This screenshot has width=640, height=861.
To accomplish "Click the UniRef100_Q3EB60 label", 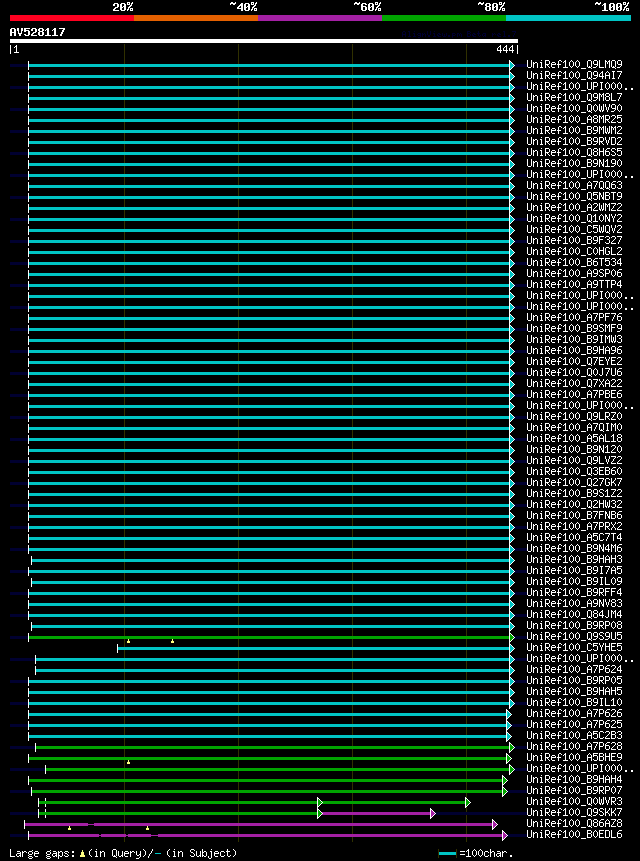I will [574, 472].
